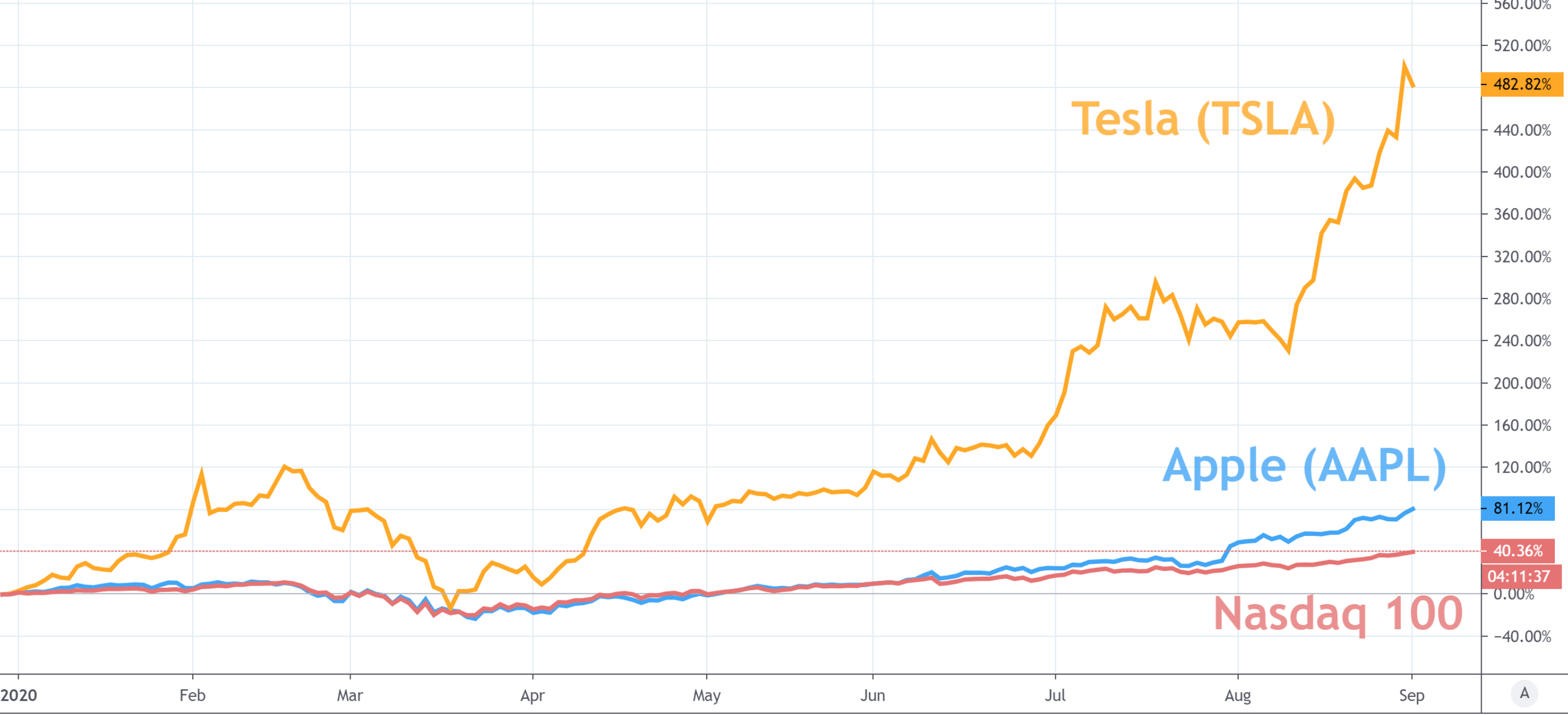Click the 200.00% price axis tick
The image size is (1568, 715).
[x=1522, y=383]
